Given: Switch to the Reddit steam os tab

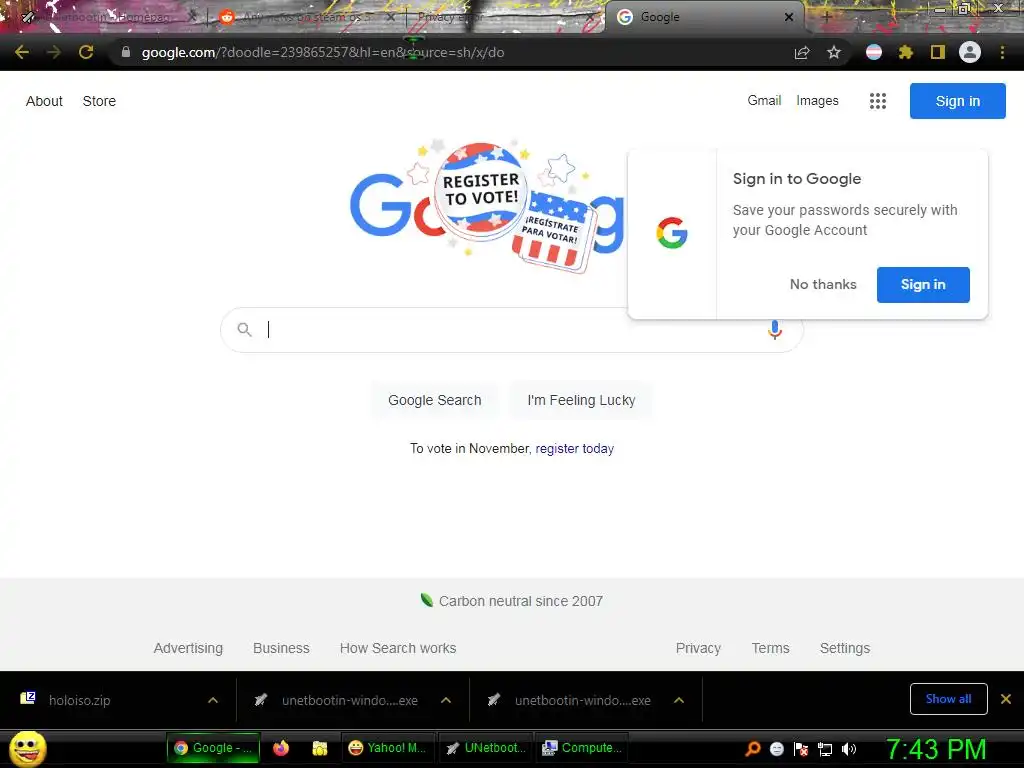Looking at the screenshot, I should tap(306, 17).
